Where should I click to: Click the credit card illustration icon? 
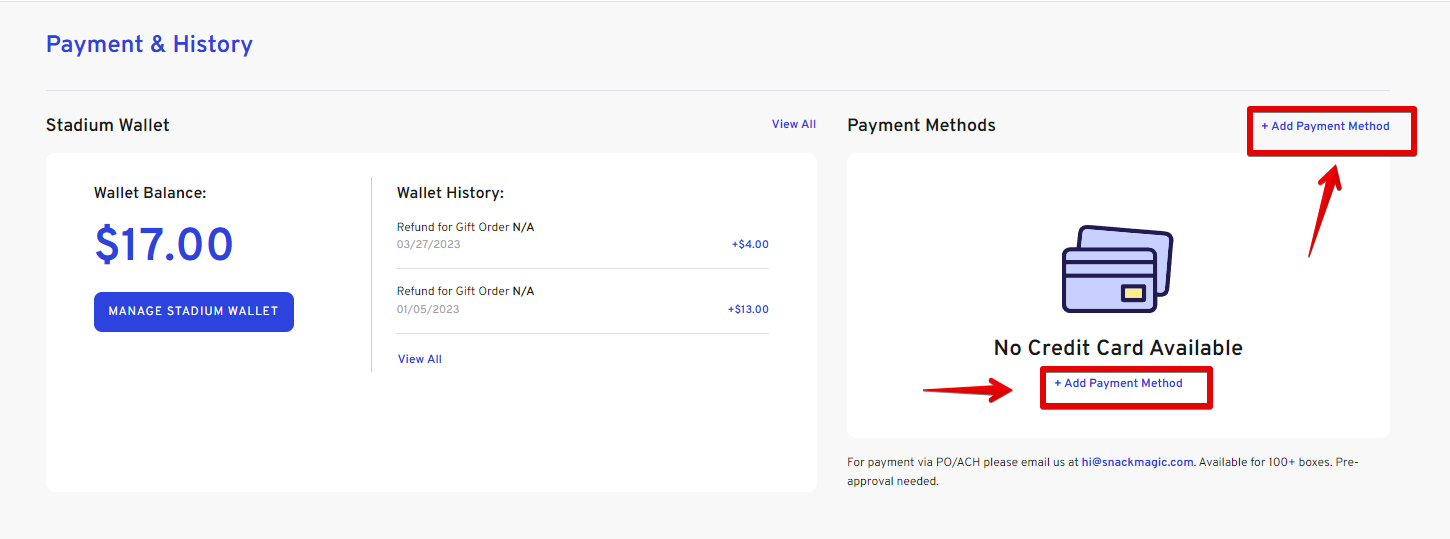(x=1117, y=268)
